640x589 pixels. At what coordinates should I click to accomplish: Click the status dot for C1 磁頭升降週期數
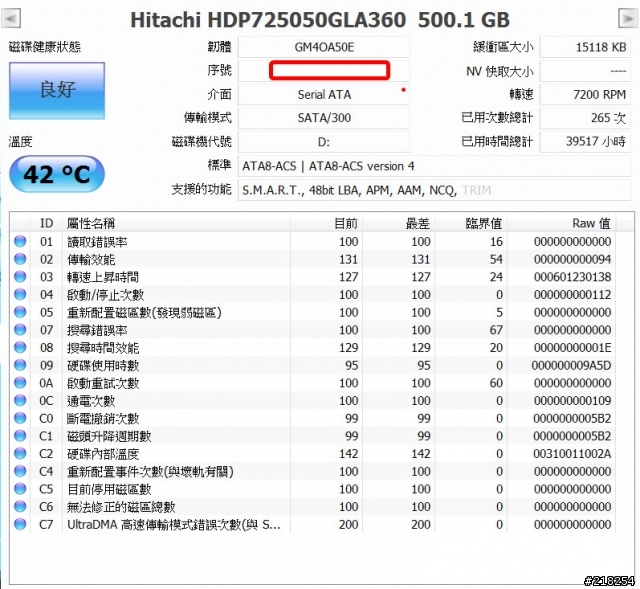coord(20,436)
